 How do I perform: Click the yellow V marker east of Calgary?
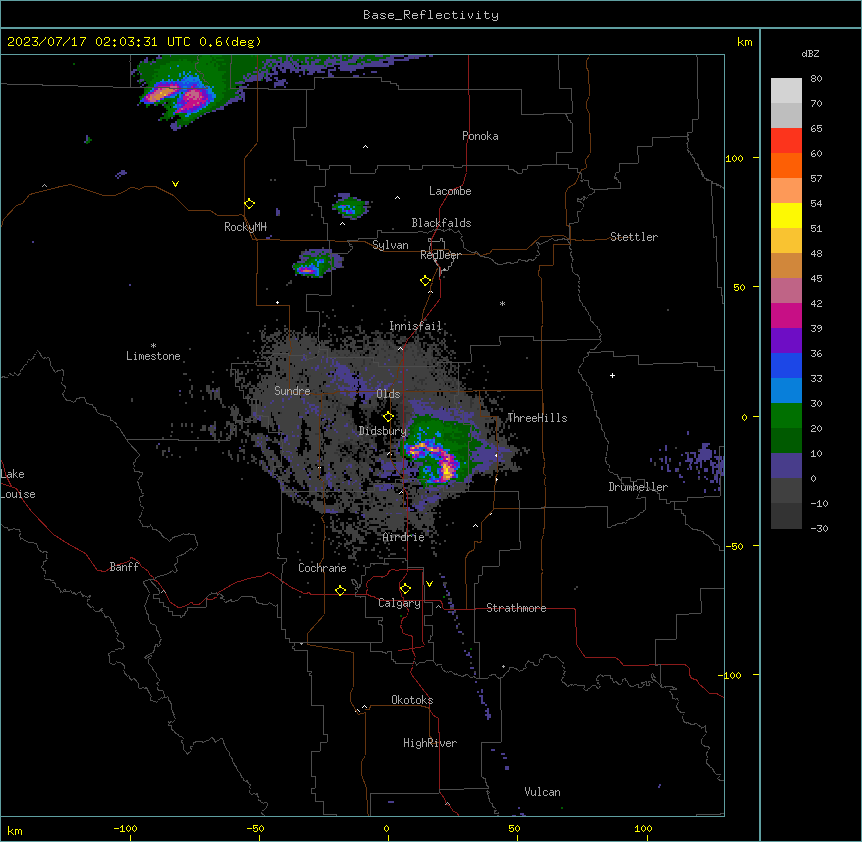click(x=429, y=584)
